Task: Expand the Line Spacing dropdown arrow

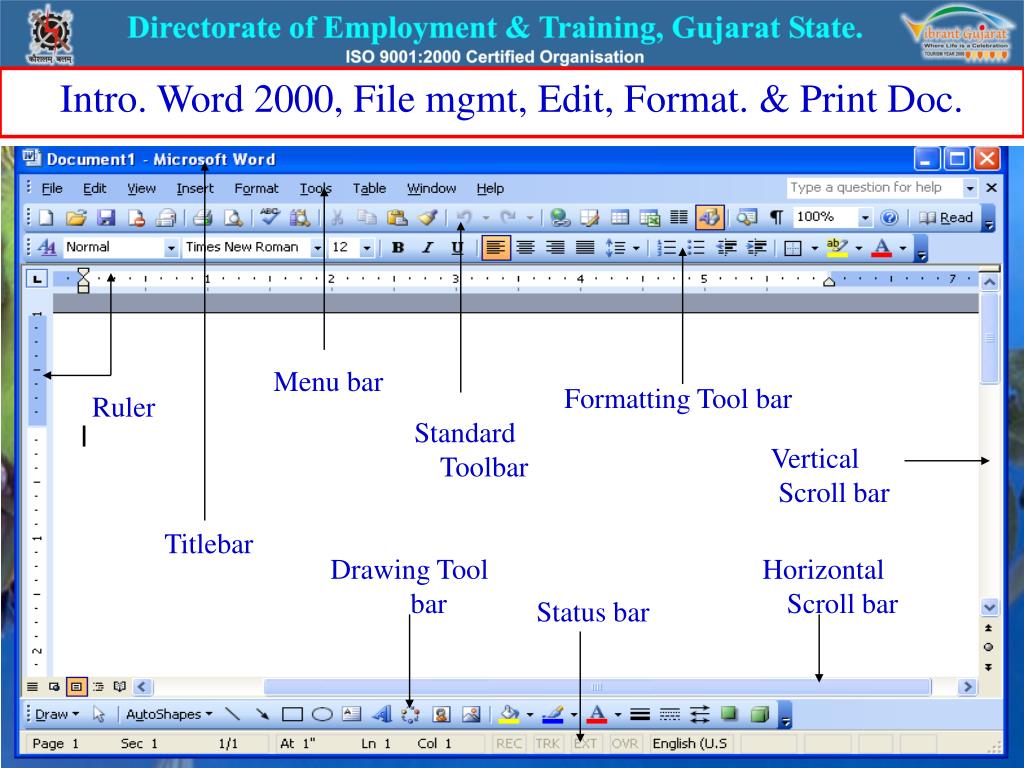Action: (636, 248)
